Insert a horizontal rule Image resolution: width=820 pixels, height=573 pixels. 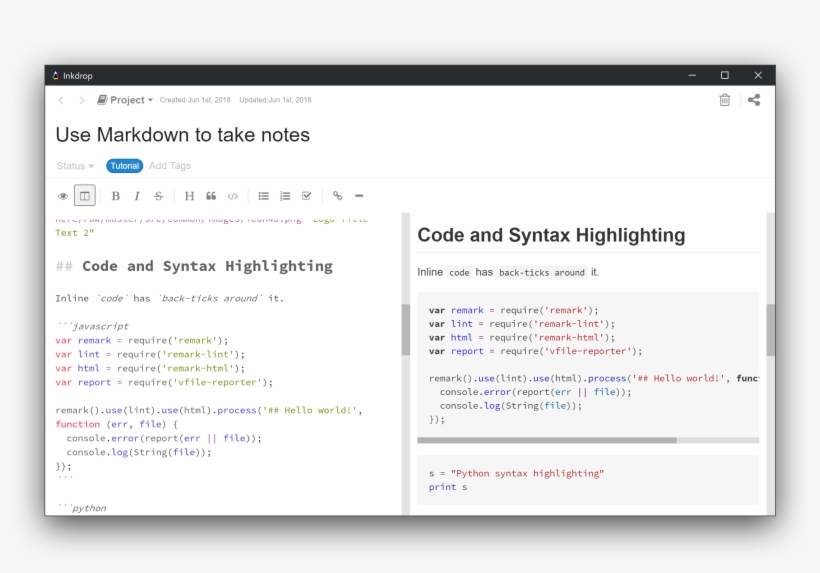(x=359, y=196)
